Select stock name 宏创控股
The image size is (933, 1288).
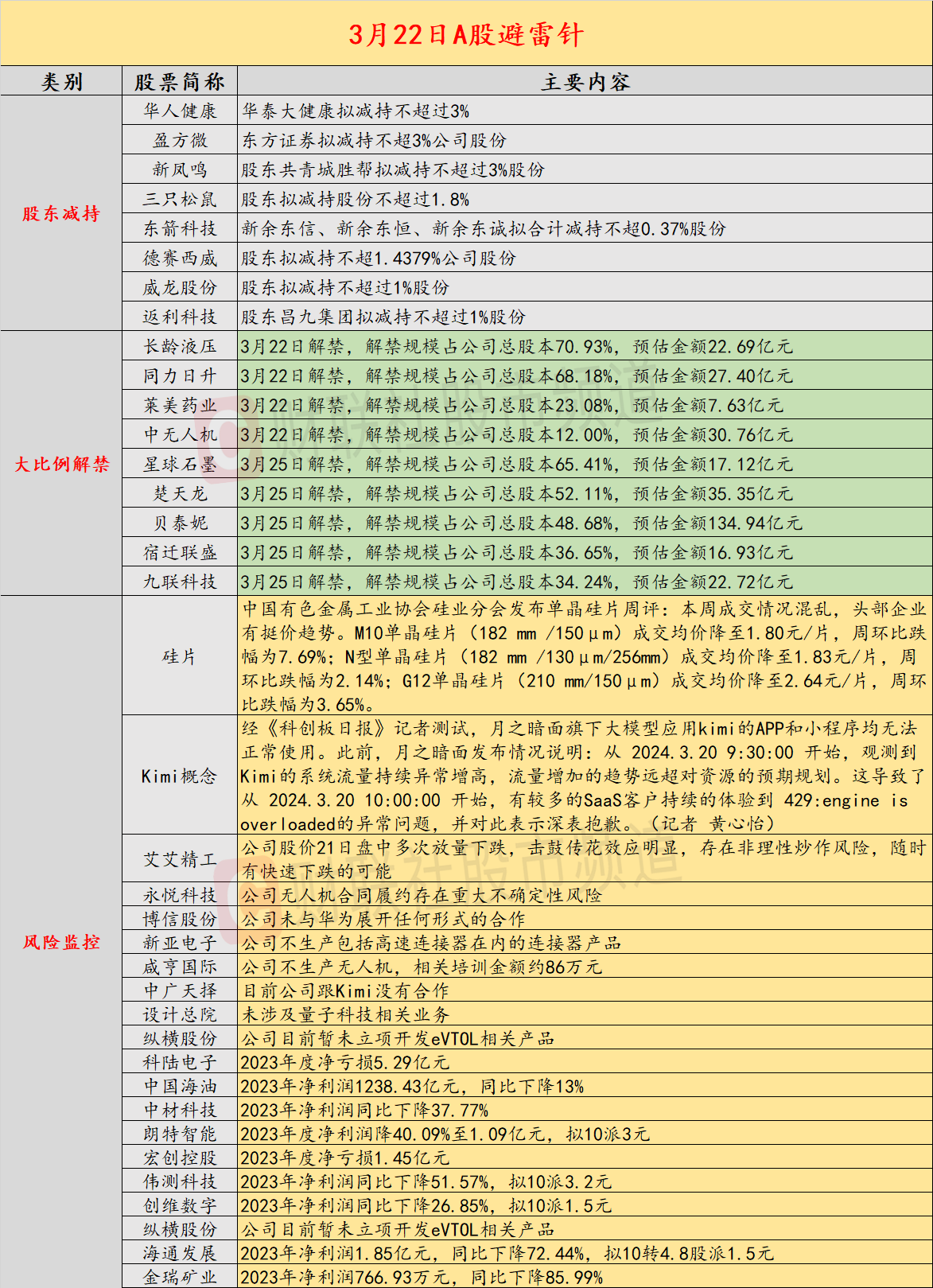click(180, 1158)
